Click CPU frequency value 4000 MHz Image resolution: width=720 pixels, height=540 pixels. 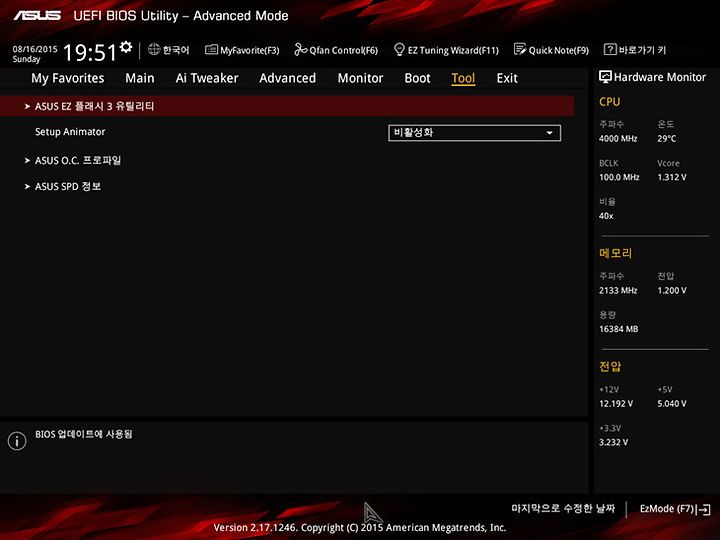618,139
